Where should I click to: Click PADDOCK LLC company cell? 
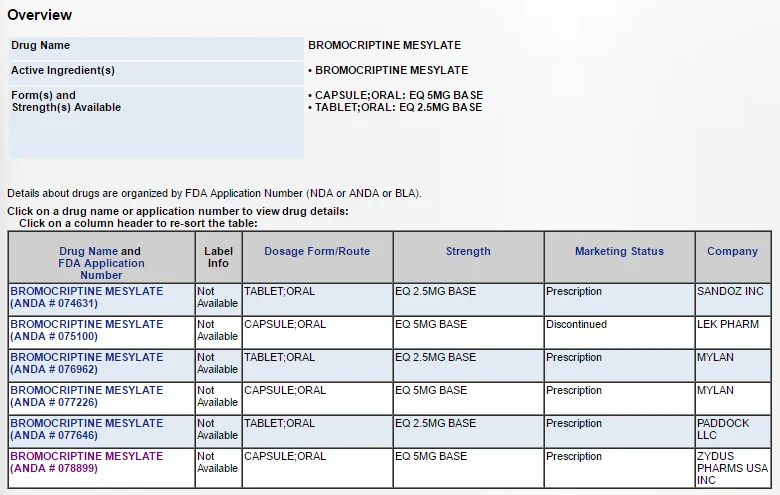pyautogui.click(x=733, y=431)
